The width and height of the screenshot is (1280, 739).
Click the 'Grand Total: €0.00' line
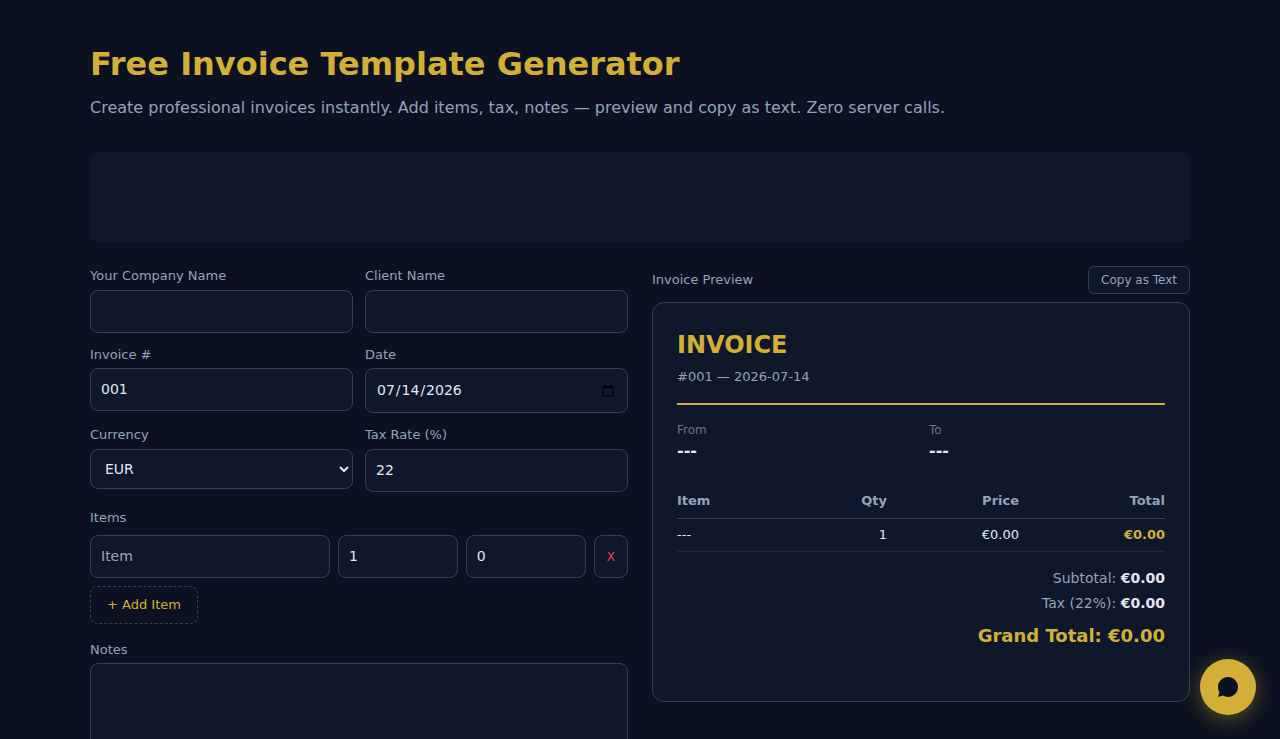[x=1071, y=636]
